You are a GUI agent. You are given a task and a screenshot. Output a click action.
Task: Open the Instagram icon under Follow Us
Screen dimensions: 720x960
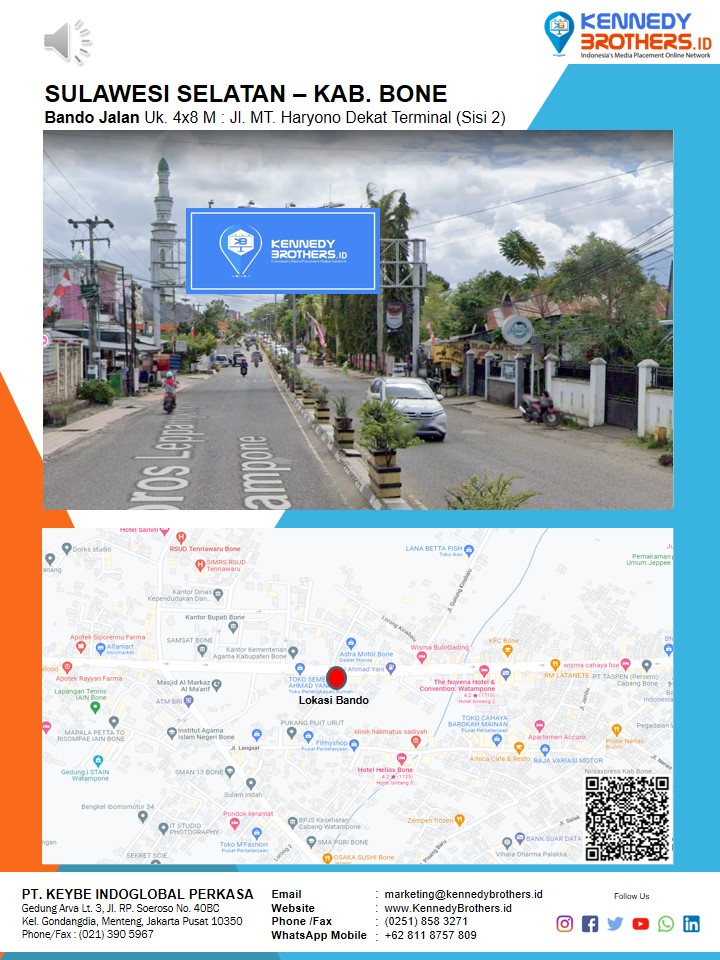click(x=564, y=923)
